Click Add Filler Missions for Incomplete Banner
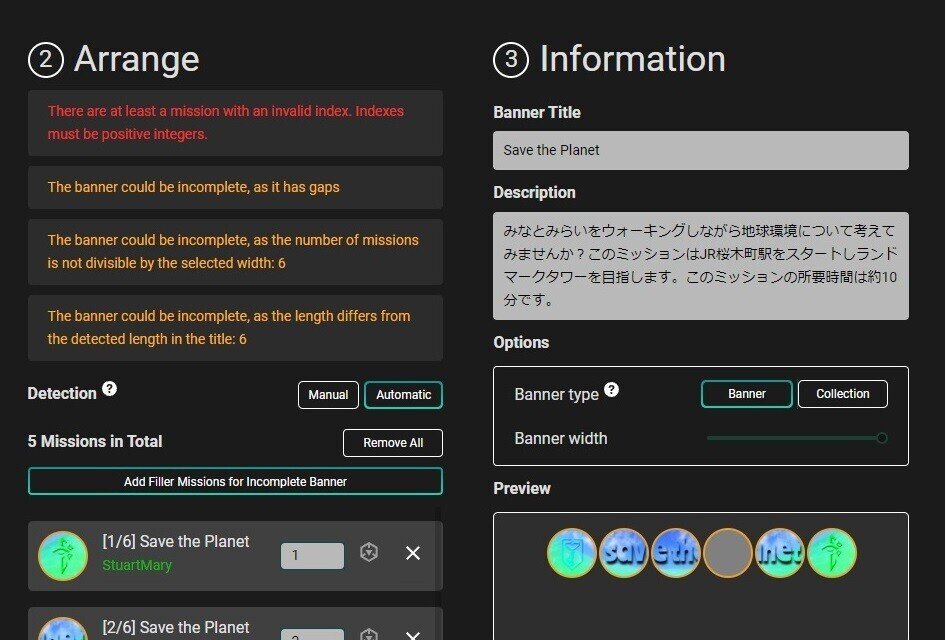 234,481
